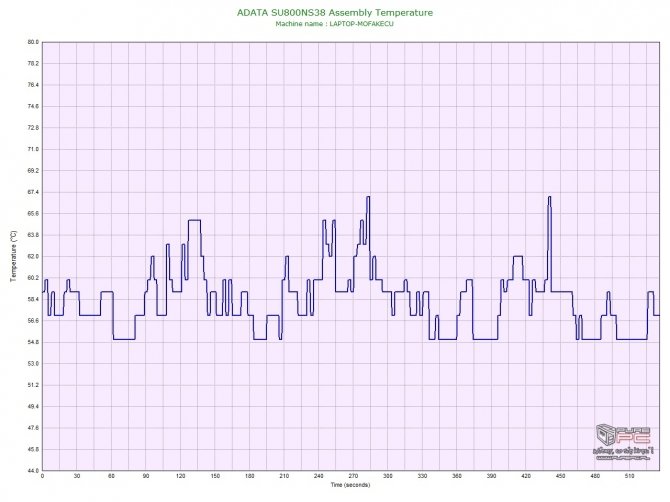Click the 30 seconds time axis tick
This screenshot has height=502, width=670.
(x=77, y=476)
